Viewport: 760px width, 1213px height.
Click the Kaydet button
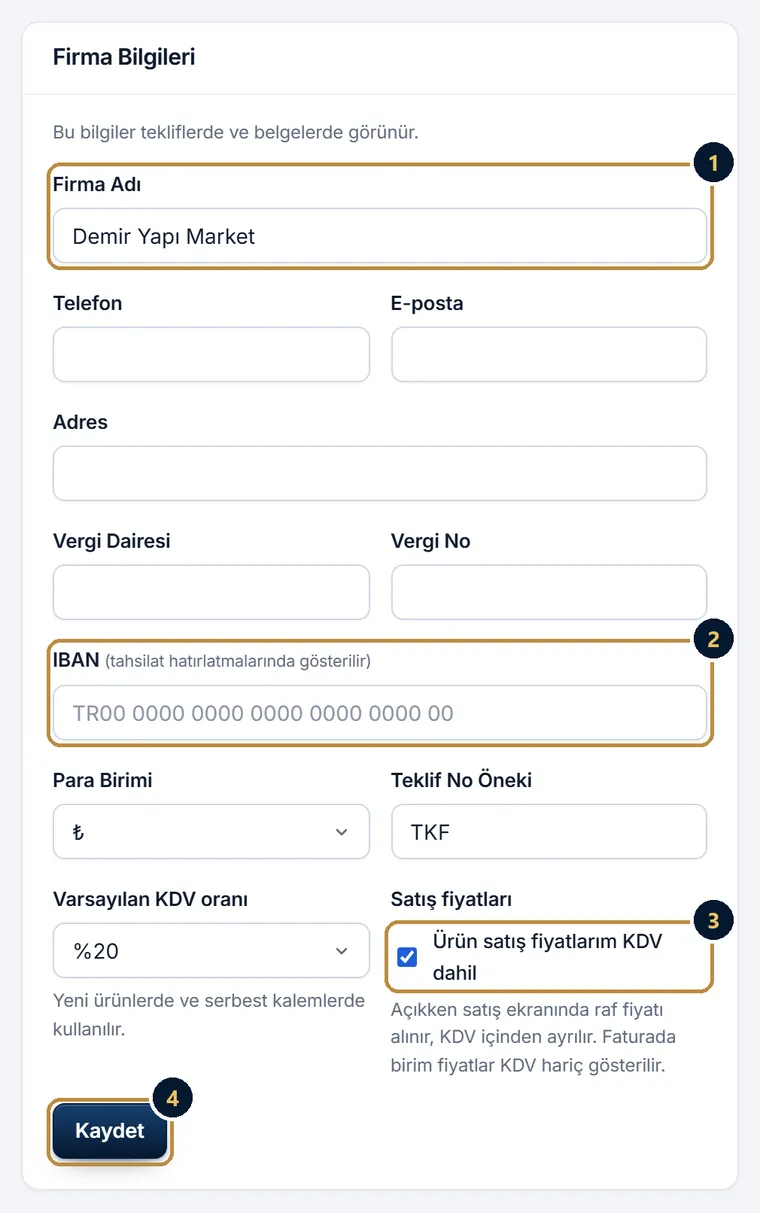[x=110, y=1131]
